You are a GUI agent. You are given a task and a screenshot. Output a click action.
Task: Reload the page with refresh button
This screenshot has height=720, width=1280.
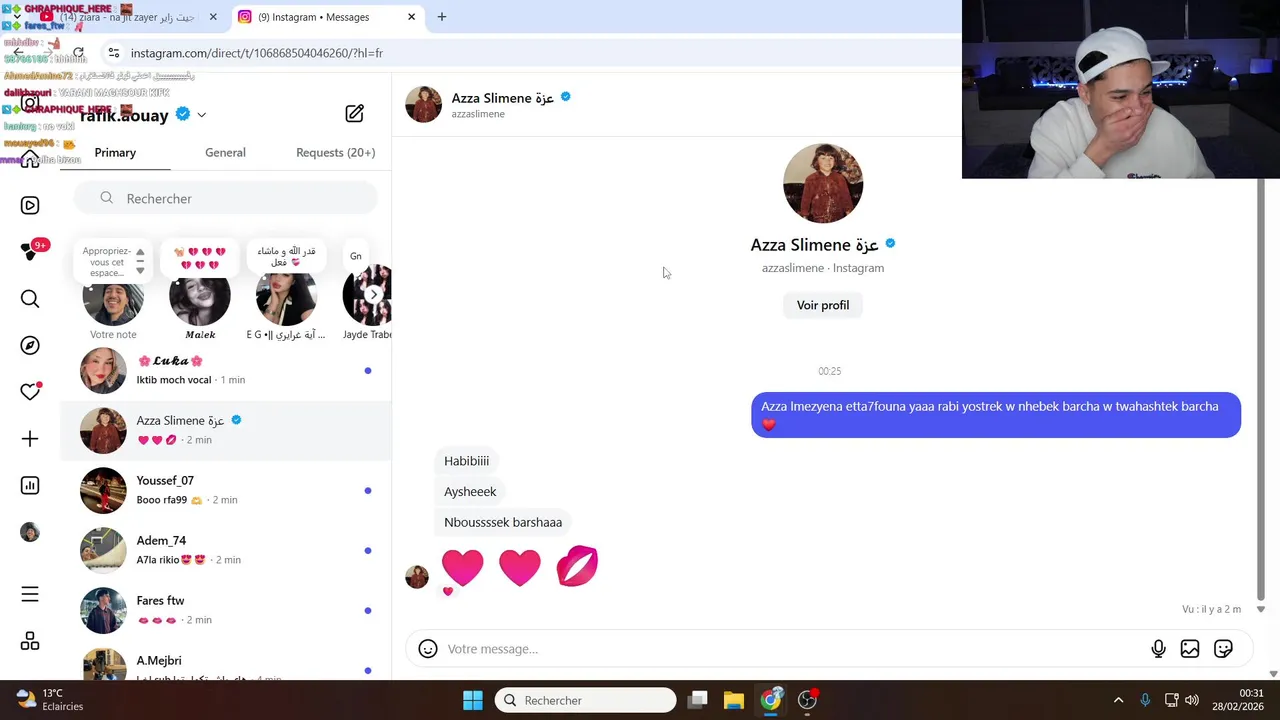point(78,53)
